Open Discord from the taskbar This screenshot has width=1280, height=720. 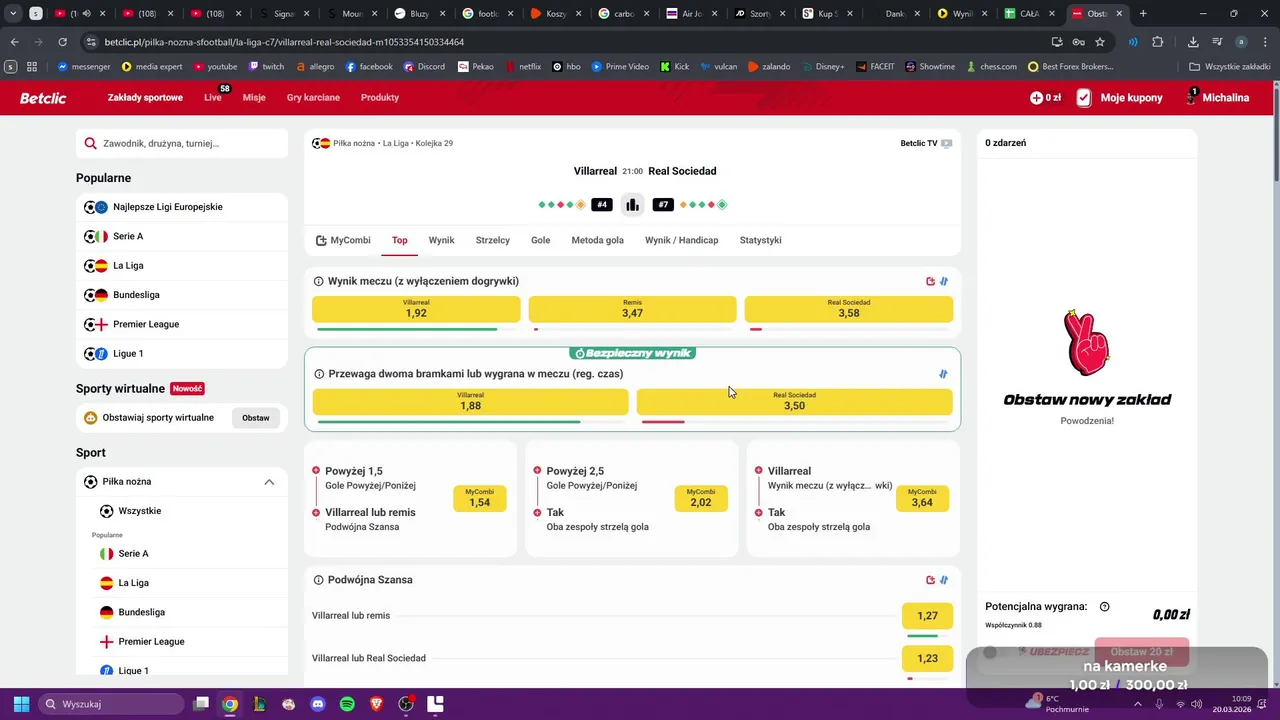[x=318, y=704]
